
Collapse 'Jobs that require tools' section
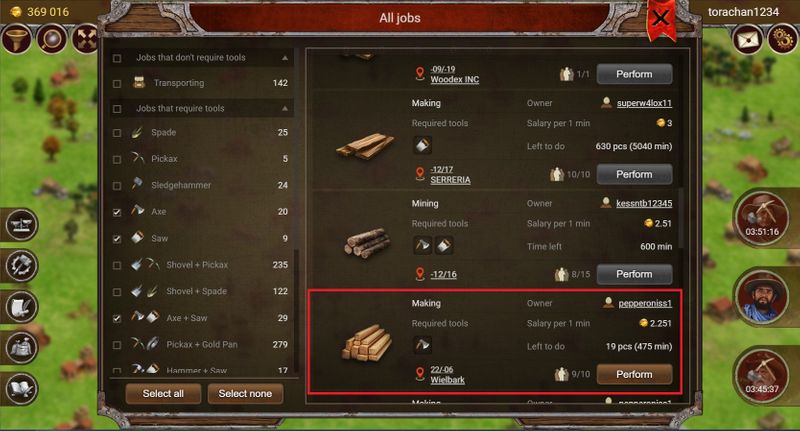pyautogui.click(x=285, y=109)
